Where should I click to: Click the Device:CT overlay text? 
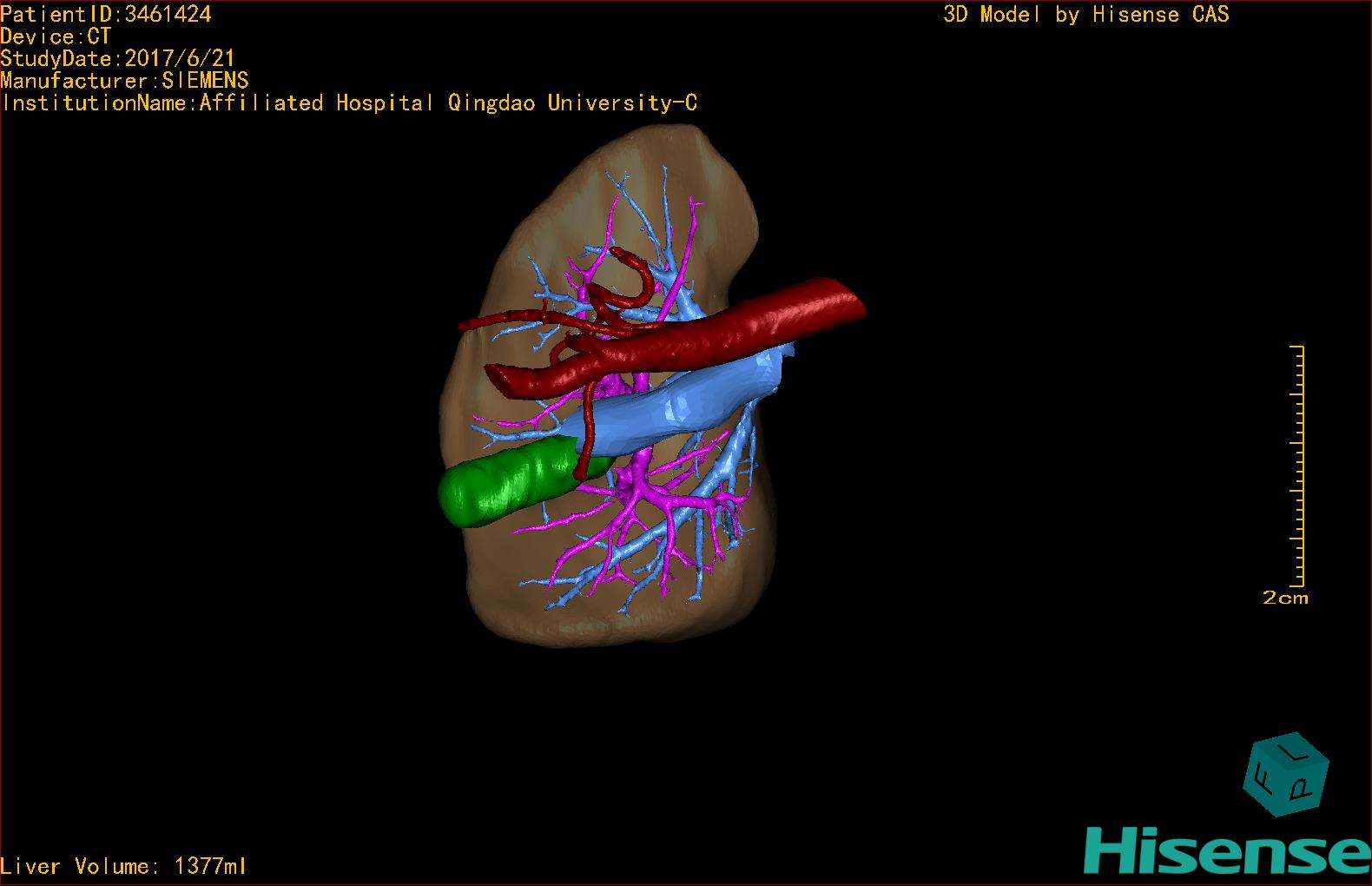[56, 36]
